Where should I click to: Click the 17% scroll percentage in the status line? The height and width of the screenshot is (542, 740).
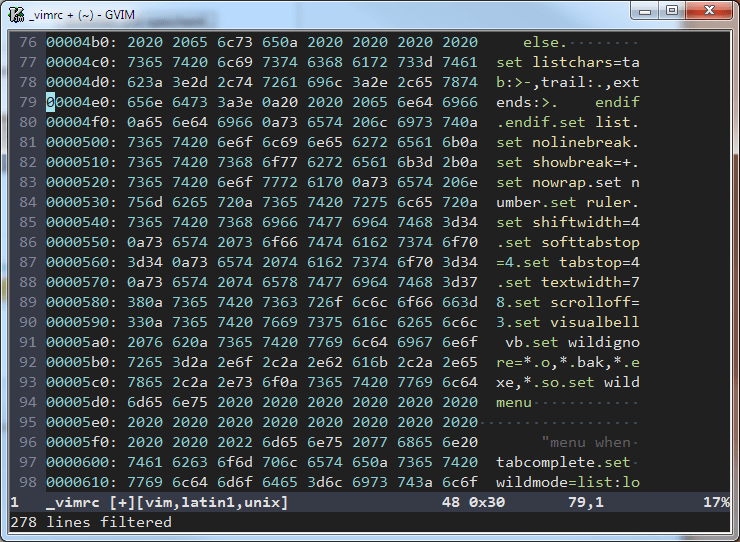tap(716, 502)
